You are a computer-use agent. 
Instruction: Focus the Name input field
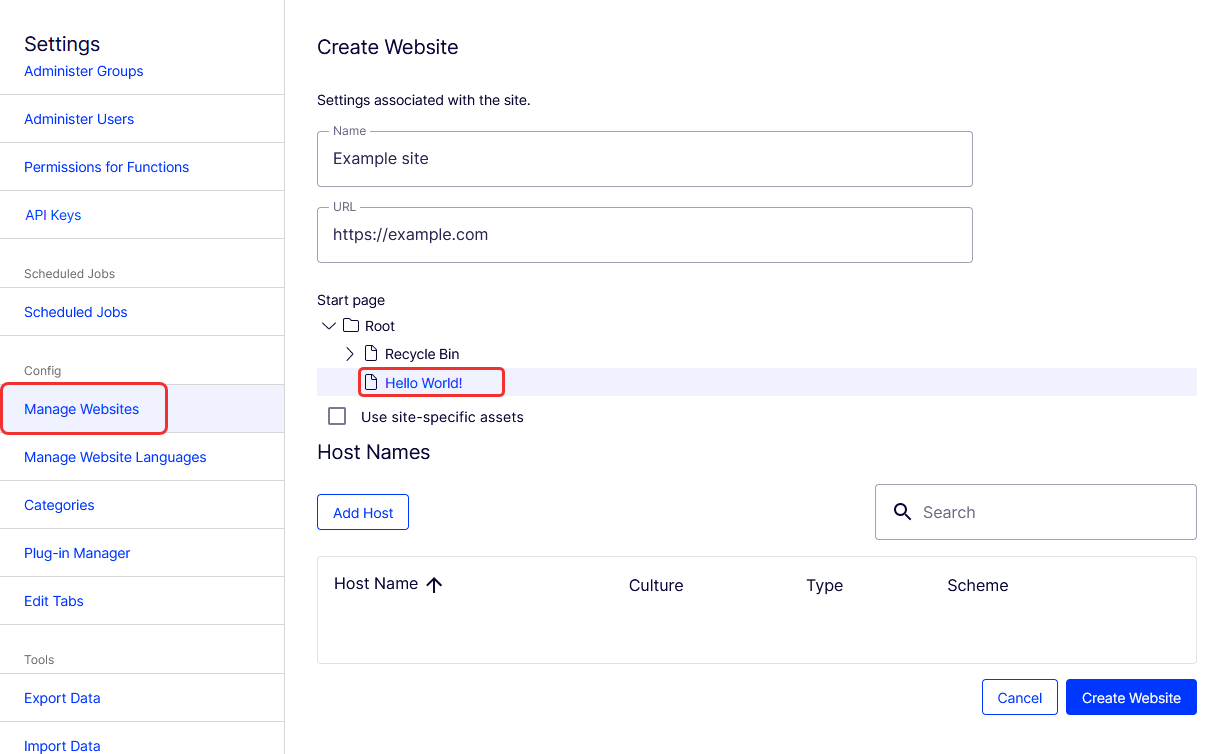(x=645, y=159)
